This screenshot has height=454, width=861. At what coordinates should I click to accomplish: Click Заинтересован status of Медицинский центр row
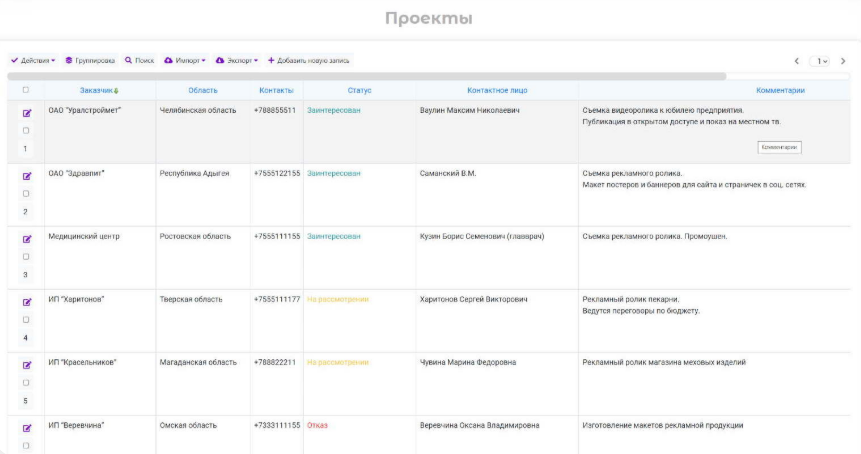(333, 237)
